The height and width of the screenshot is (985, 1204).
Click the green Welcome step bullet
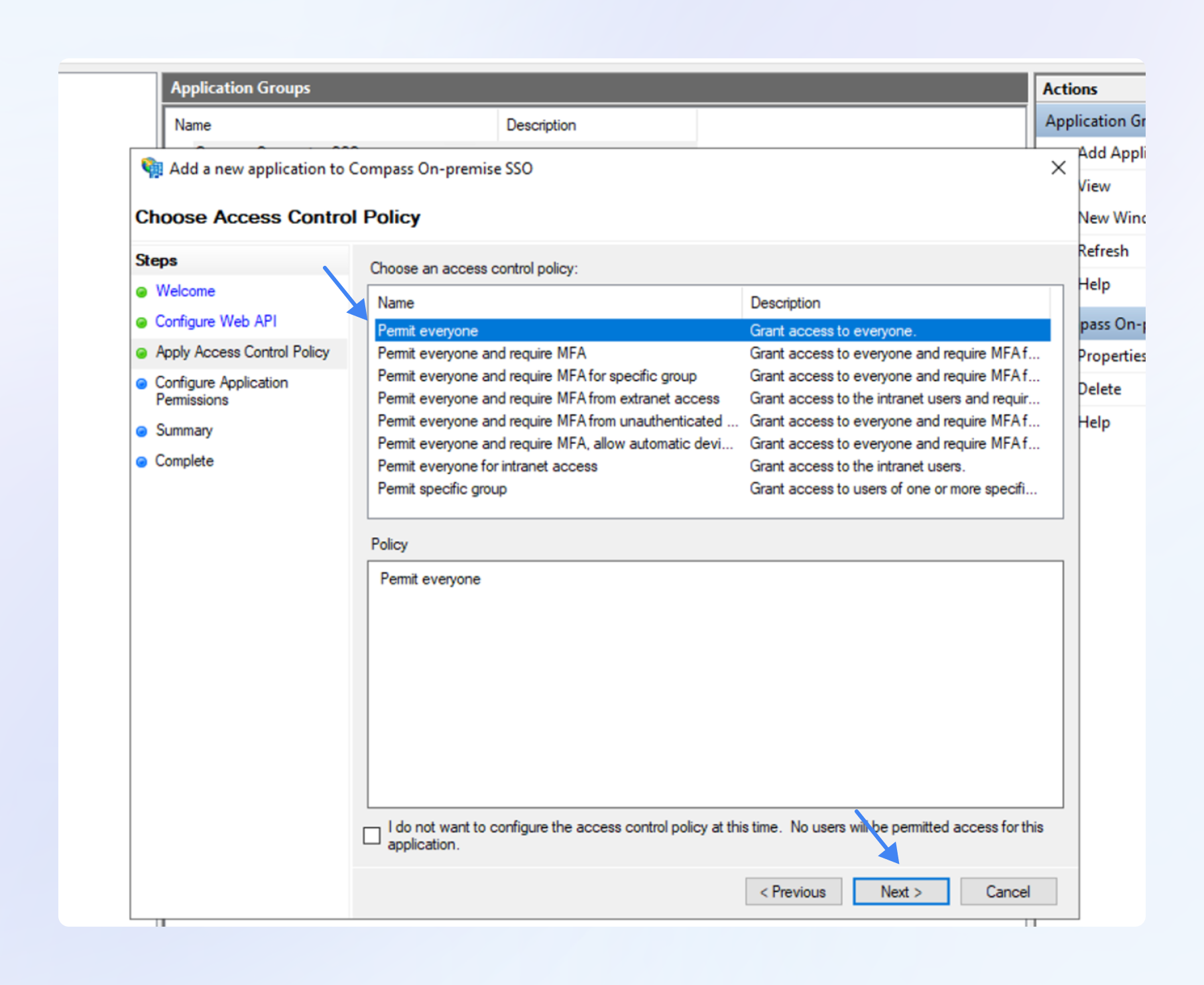pos(141,292)
